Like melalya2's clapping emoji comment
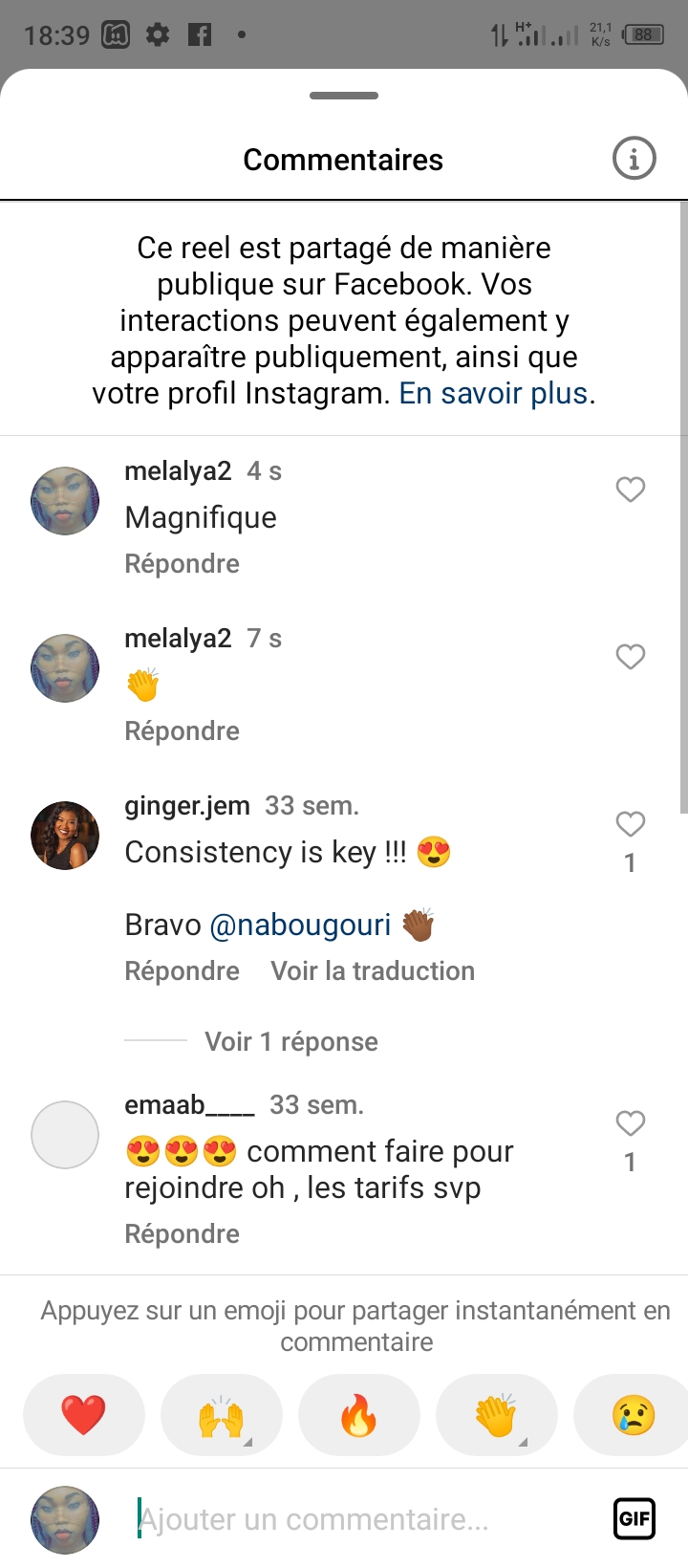 tap(630, 657)
